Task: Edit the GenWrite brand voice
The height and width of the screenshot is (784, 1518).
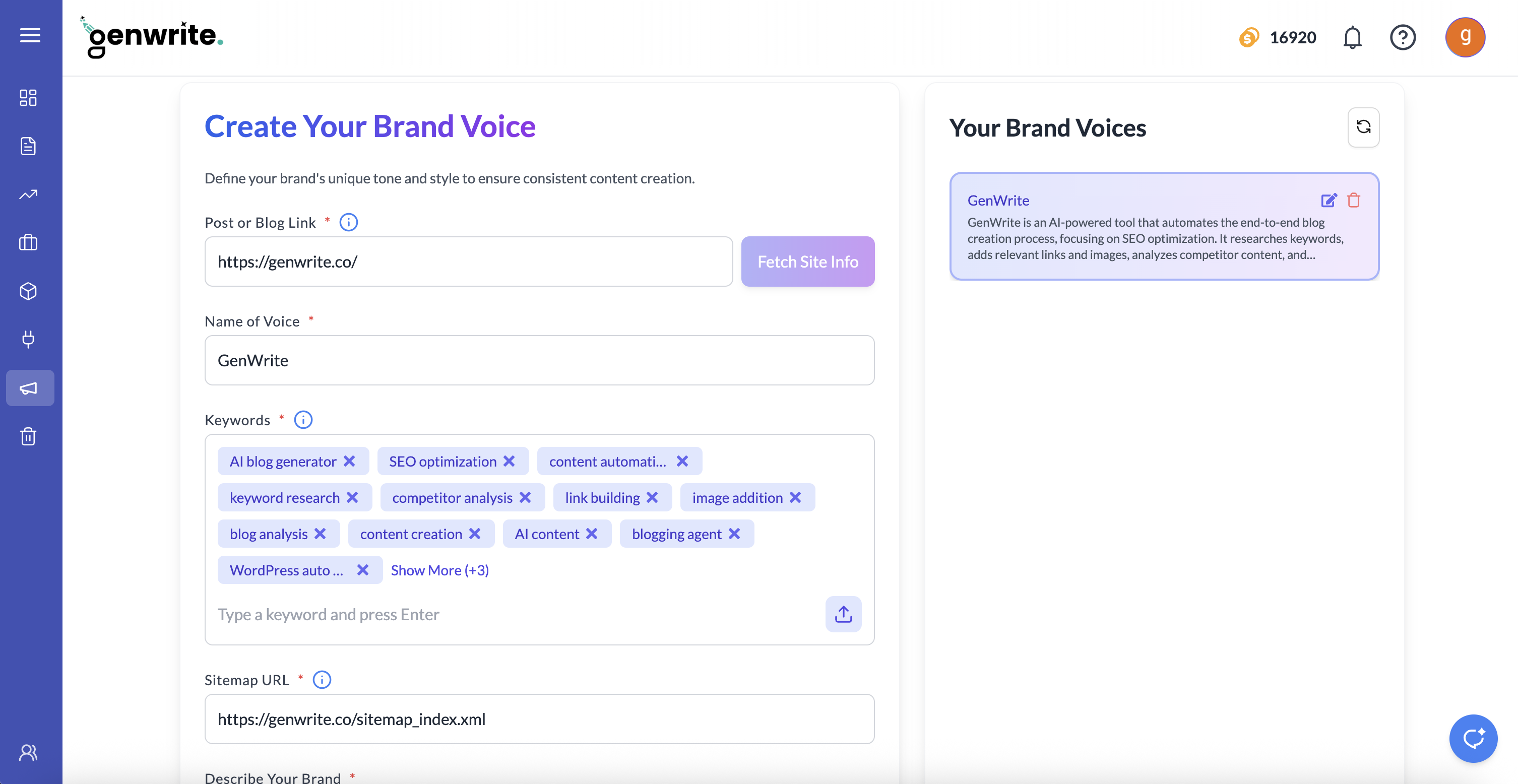Action: tap(1329, 200)
